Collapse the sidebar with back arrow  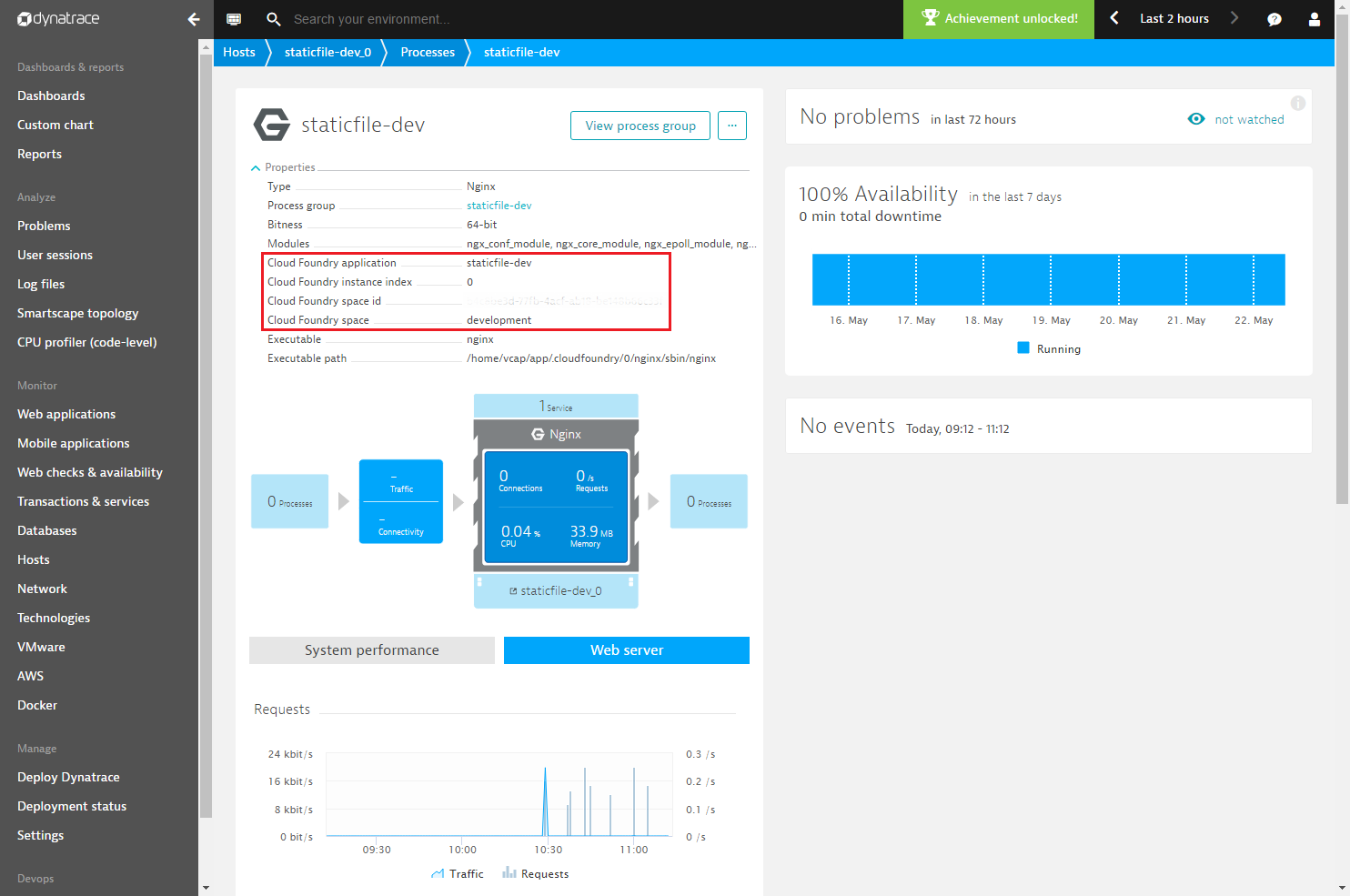[x=194, y=19]
